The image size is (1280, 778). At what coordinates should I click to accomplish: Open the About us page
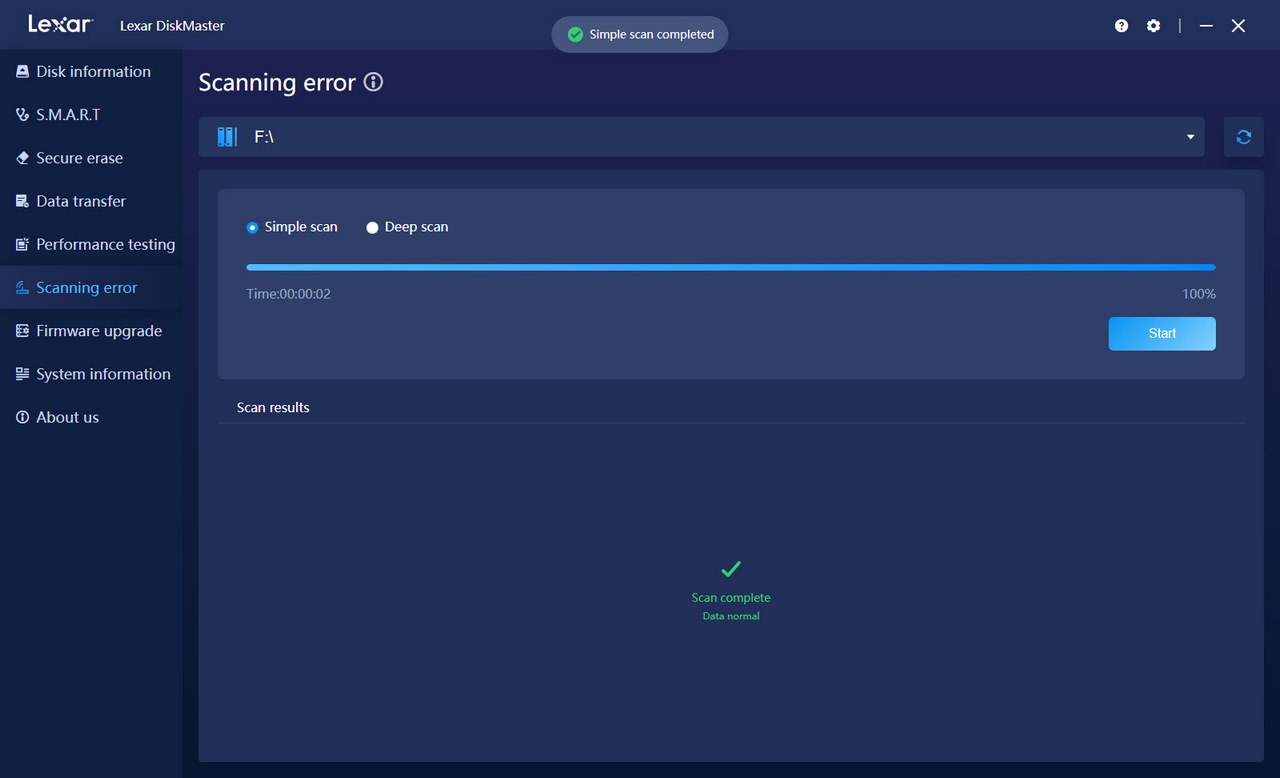pyautogui.click(x=91, y=417)
